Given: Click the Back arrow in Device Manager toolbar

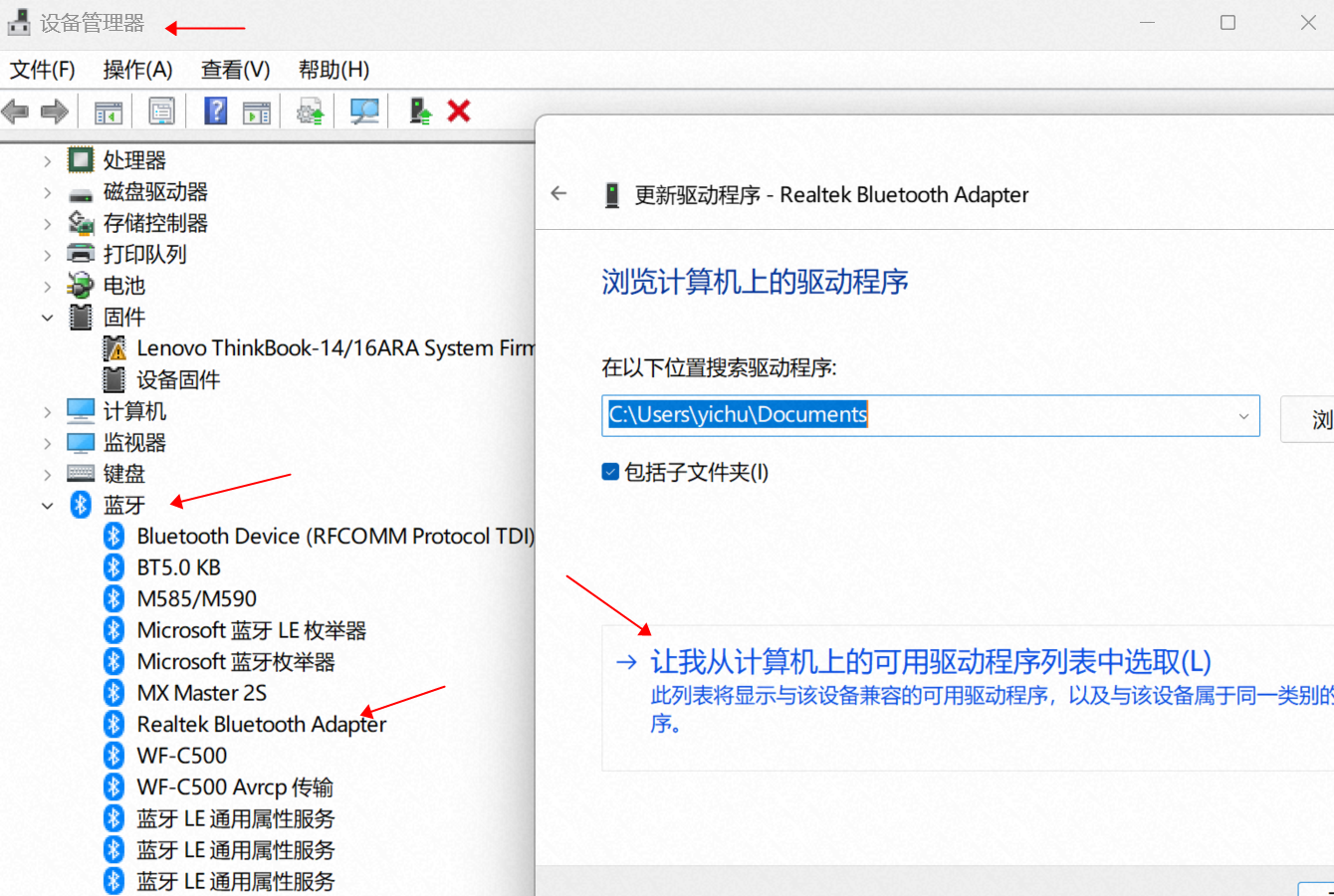Looking at the screenshot, I should (15, 112).
